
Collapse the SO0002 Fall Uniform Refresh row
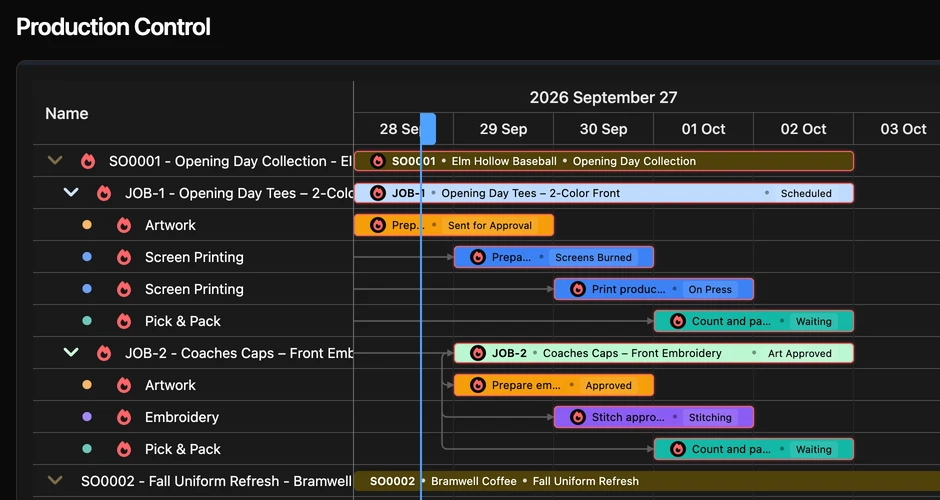[55, 480]
